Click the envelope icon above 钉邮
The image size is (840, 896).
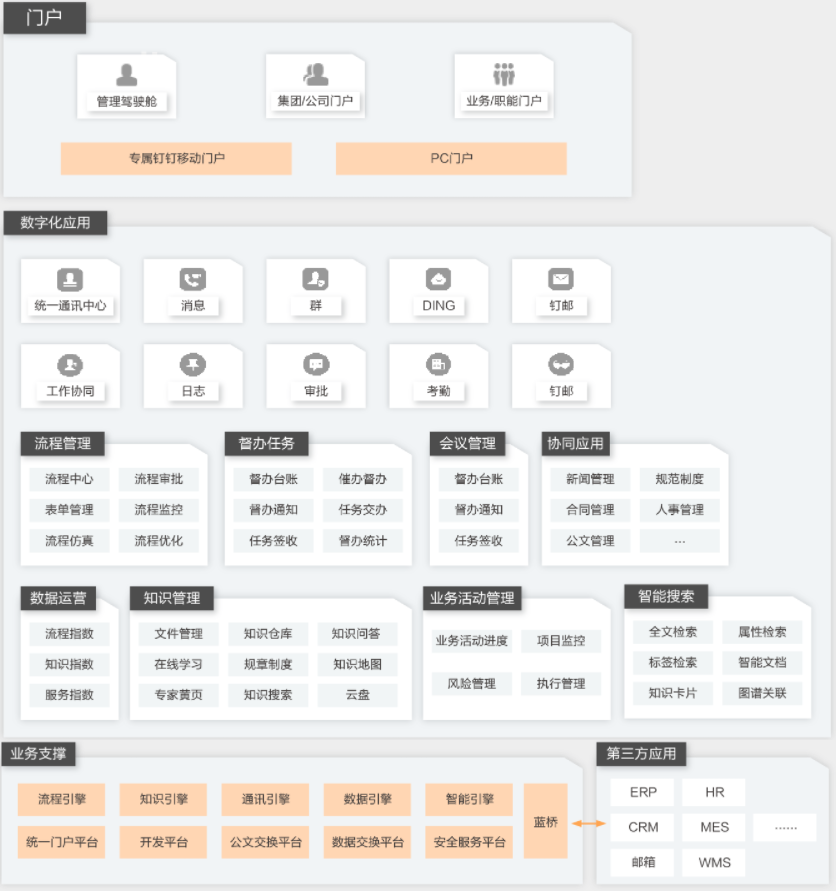(x=561, y=279)
